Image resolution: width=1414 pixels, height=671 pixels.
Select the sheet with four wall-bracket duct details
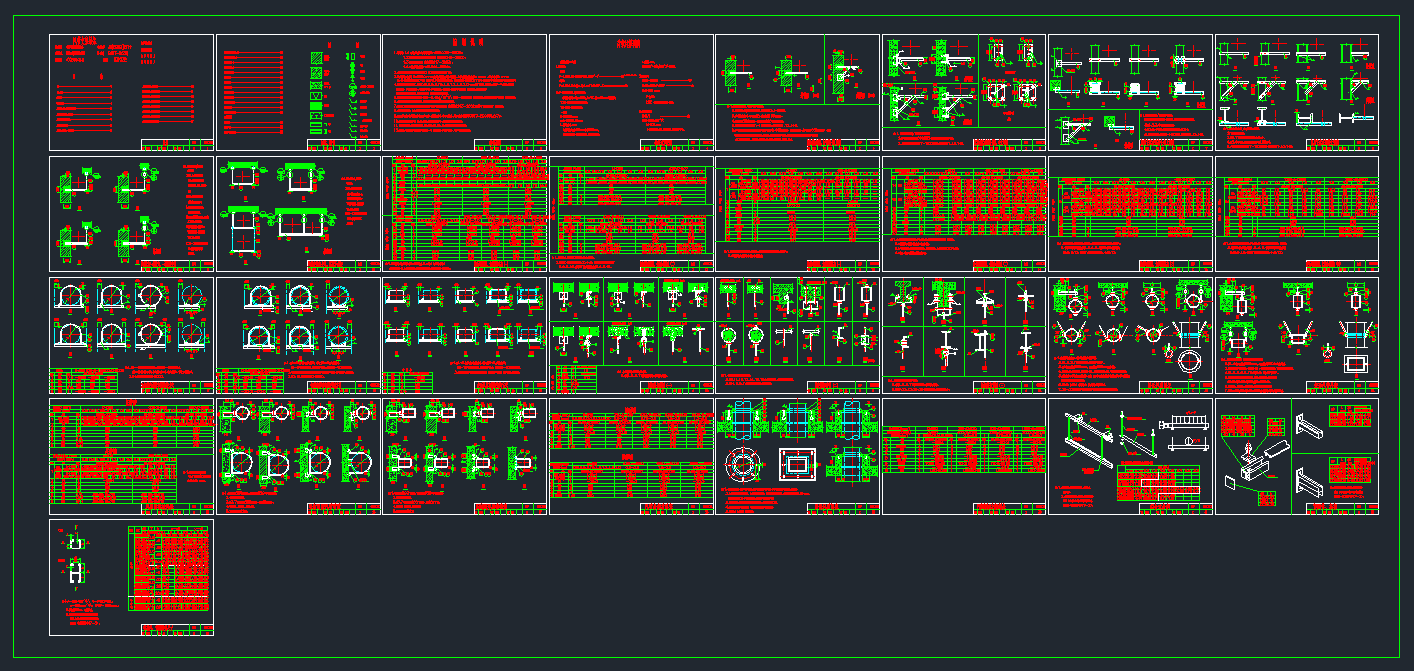(131, 213)
